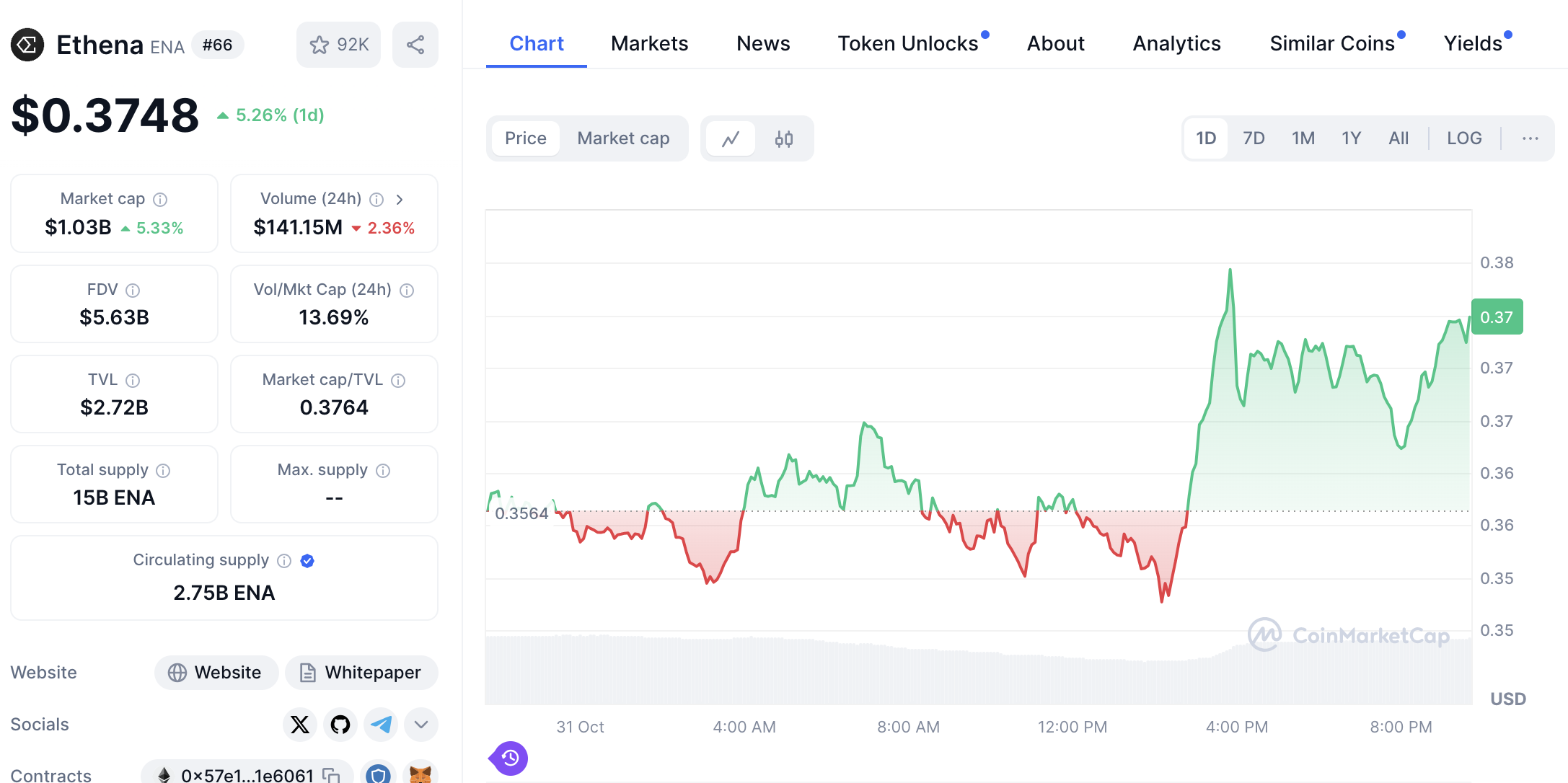This screenshot has width=1568, height=783.
Task: Click the 4:00 PM time axis label
Action: (1236, 727)
